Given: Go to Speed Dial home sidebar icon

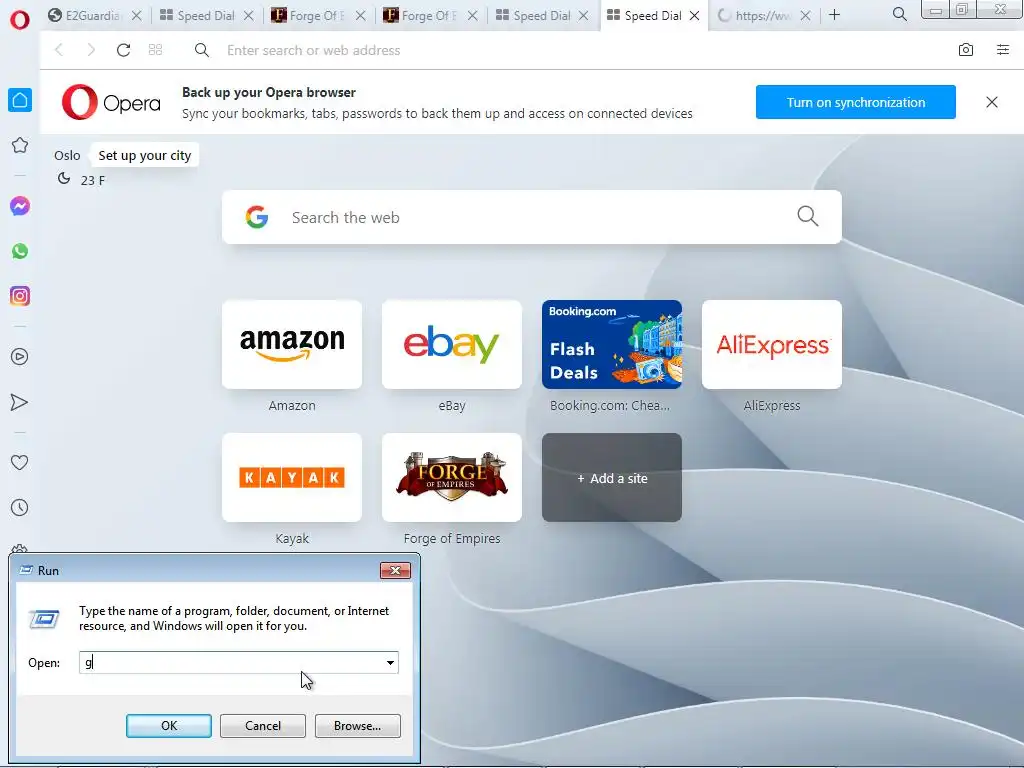Looking at the screenshot, I should pos(20,100).
